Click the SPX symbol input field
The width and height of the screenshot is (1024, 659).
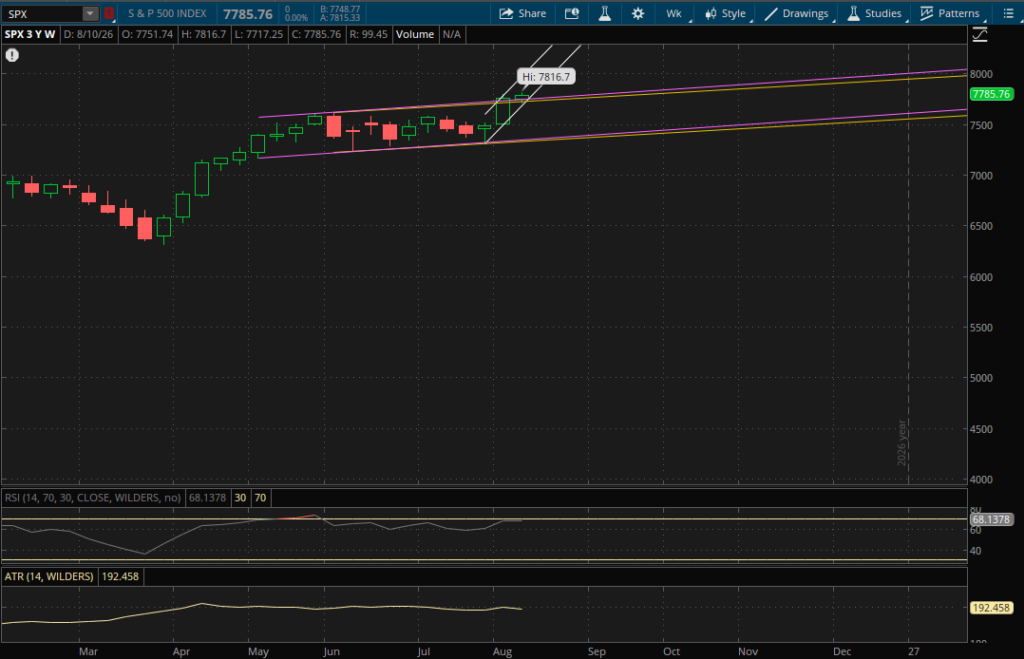[x=43, y=13]
